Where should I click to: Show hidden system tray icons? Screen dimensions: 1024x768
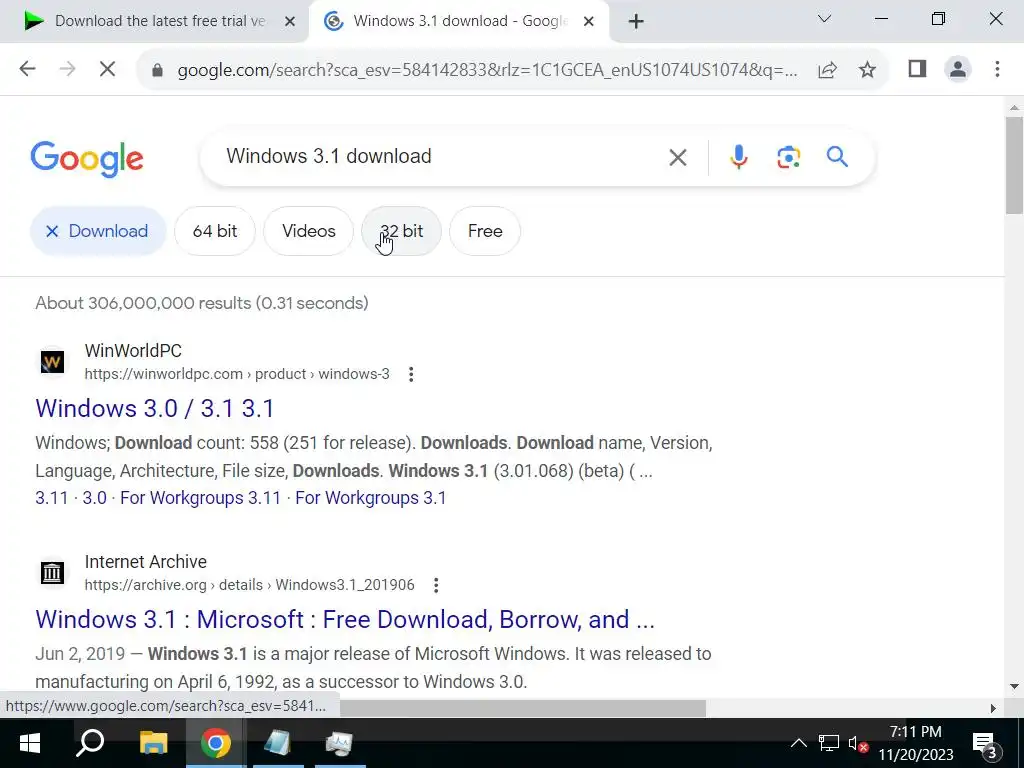click(798, 743)
